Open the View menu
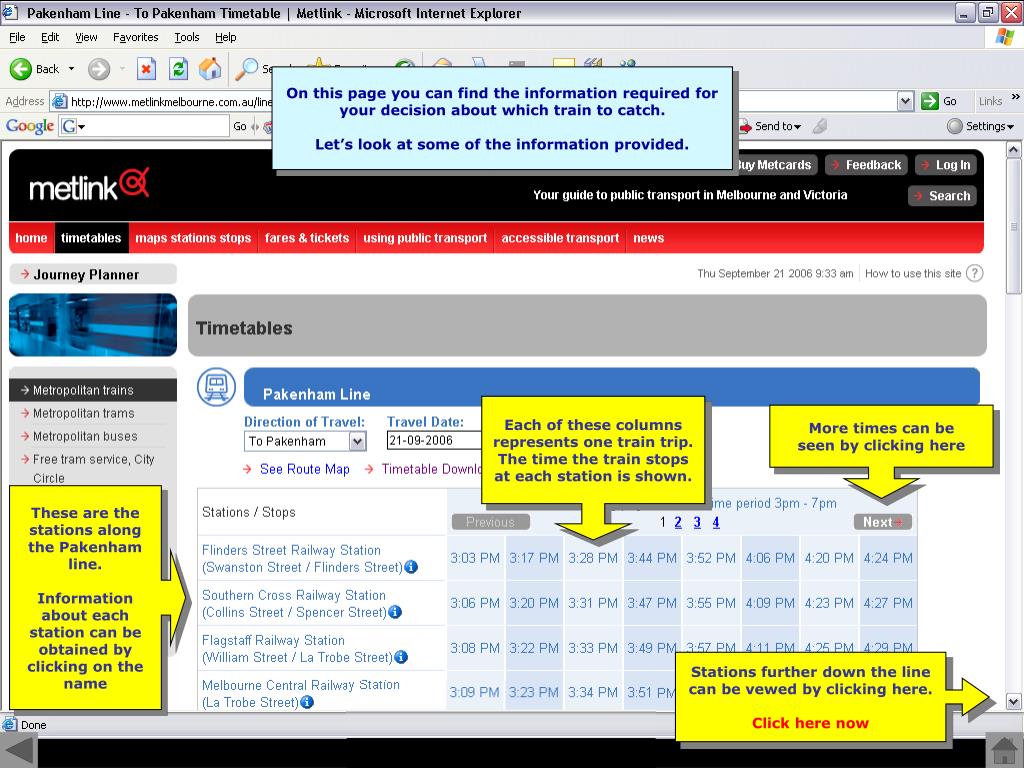The width and height of the screenshot is (1024, 768). 86,37
